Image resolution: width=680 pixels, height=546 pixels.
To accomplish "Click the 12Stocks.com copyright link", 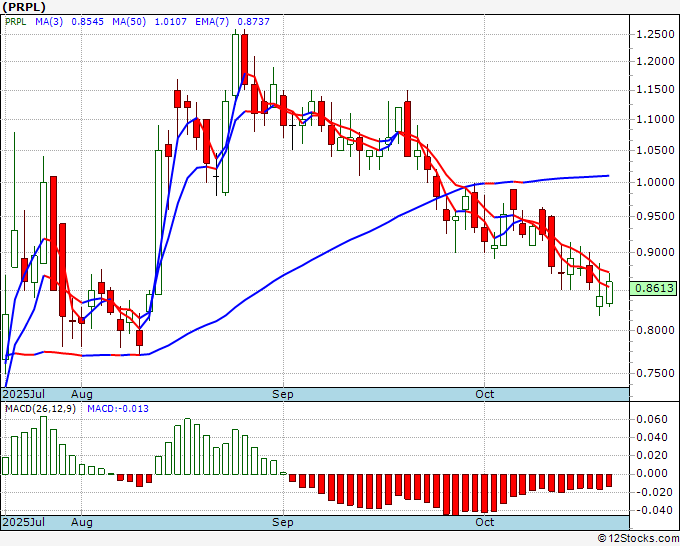I will coord(638,539).
